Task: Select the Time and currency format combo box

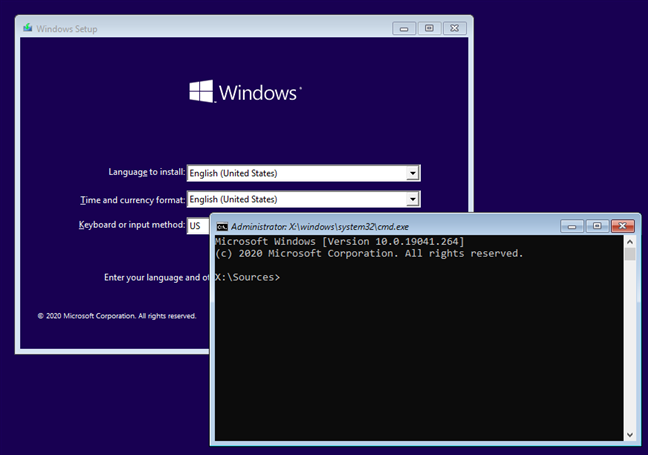Action: [303, 199]
